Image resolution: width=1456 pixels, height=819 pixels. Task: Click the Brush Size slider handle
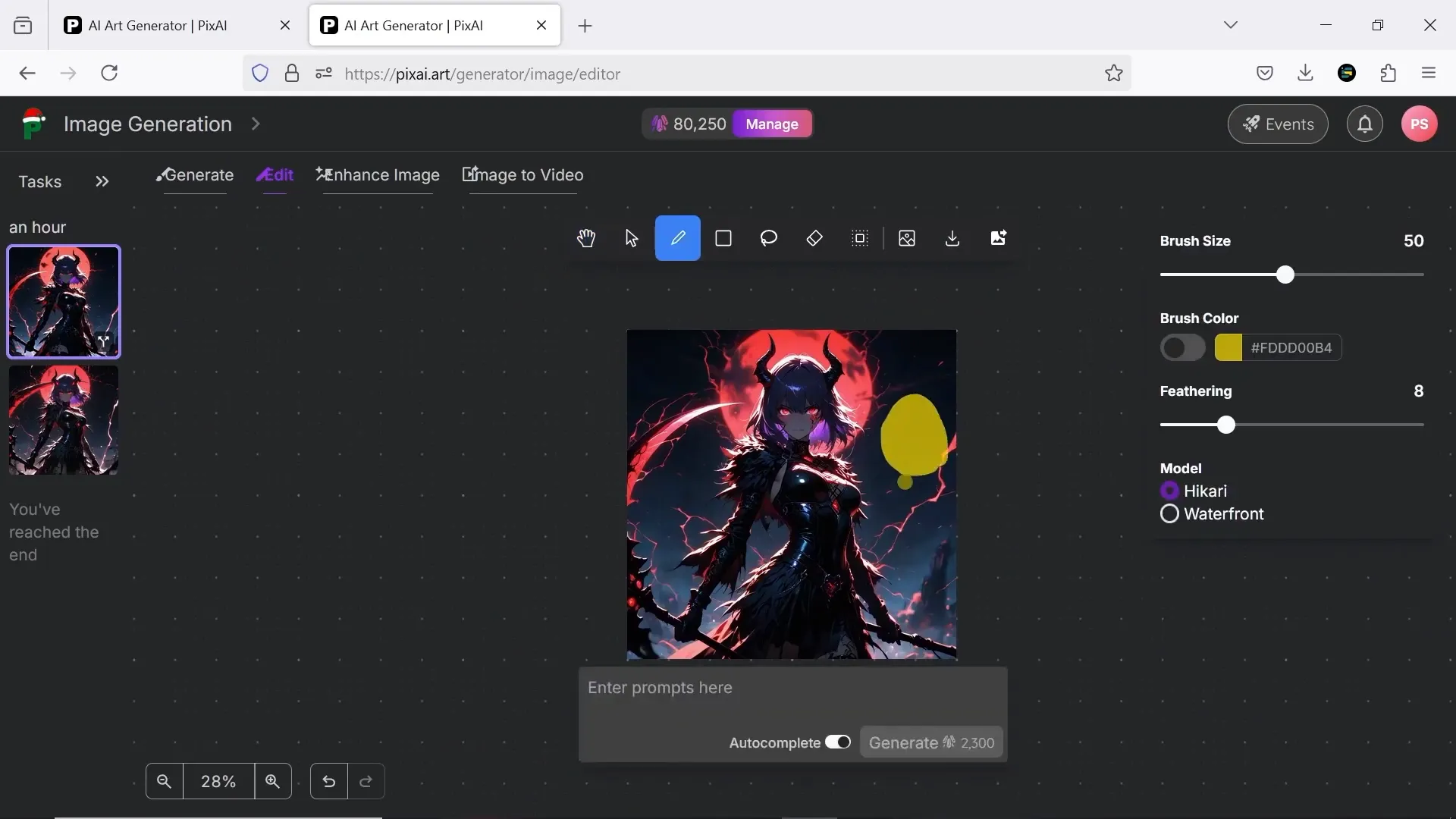[1285, 275]
